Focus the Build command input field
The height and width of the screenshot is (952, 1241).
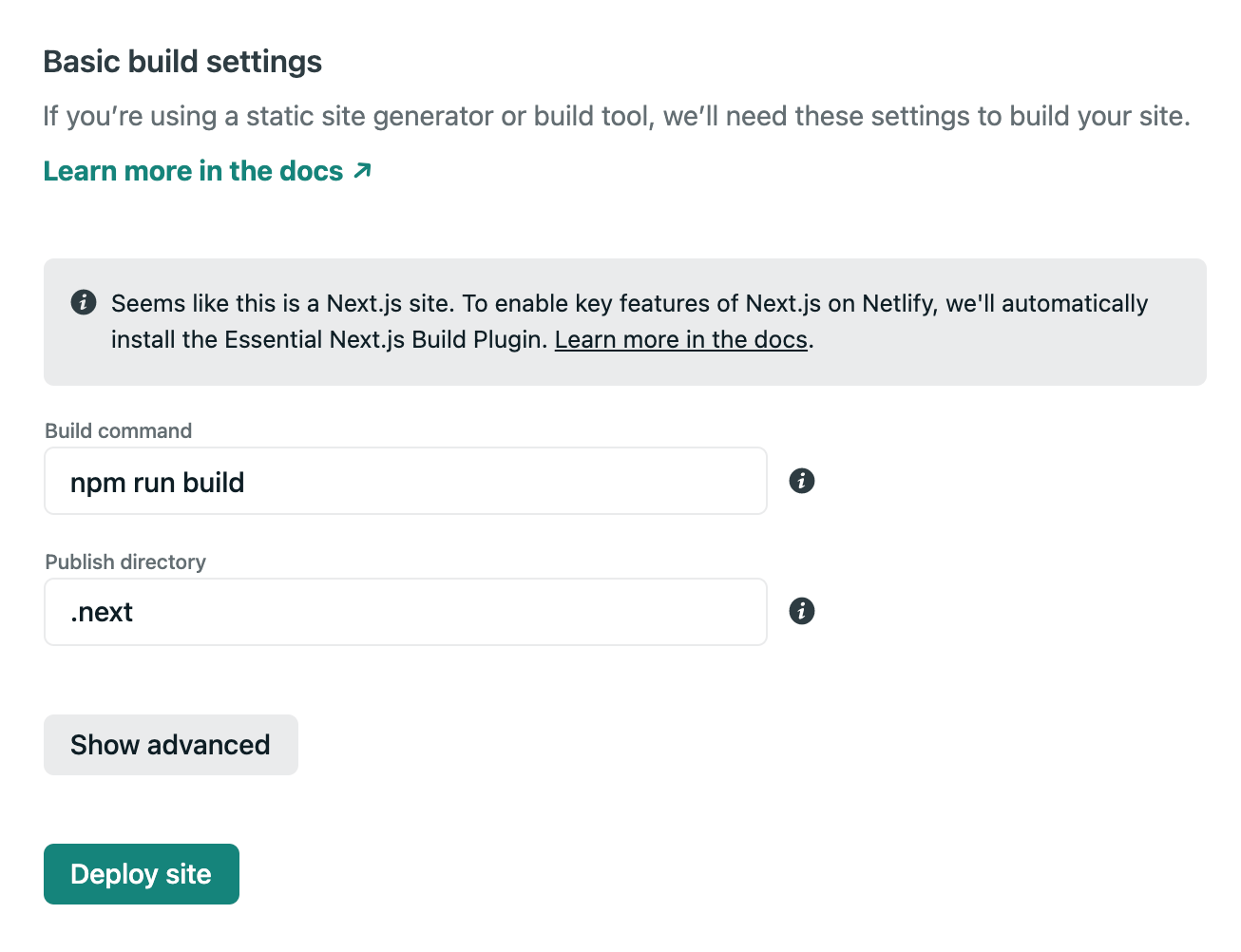point(405,481)
